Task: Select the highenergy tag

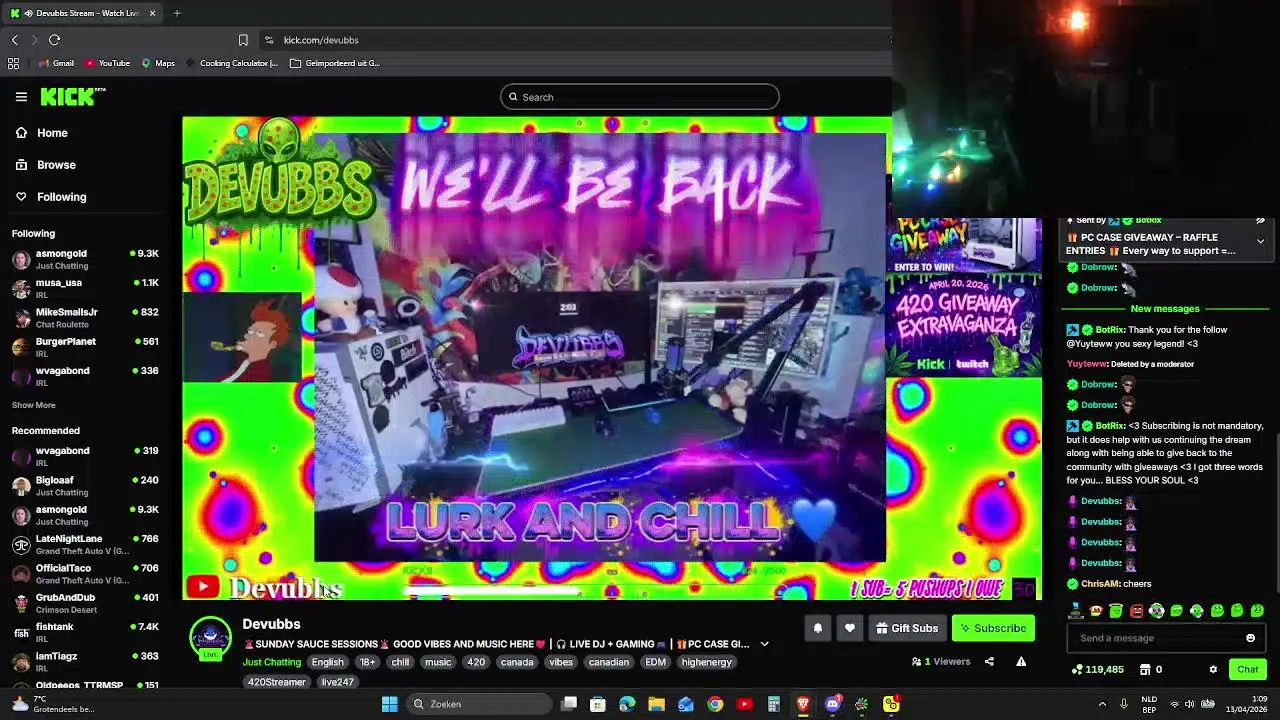Action: coord(706,662)
